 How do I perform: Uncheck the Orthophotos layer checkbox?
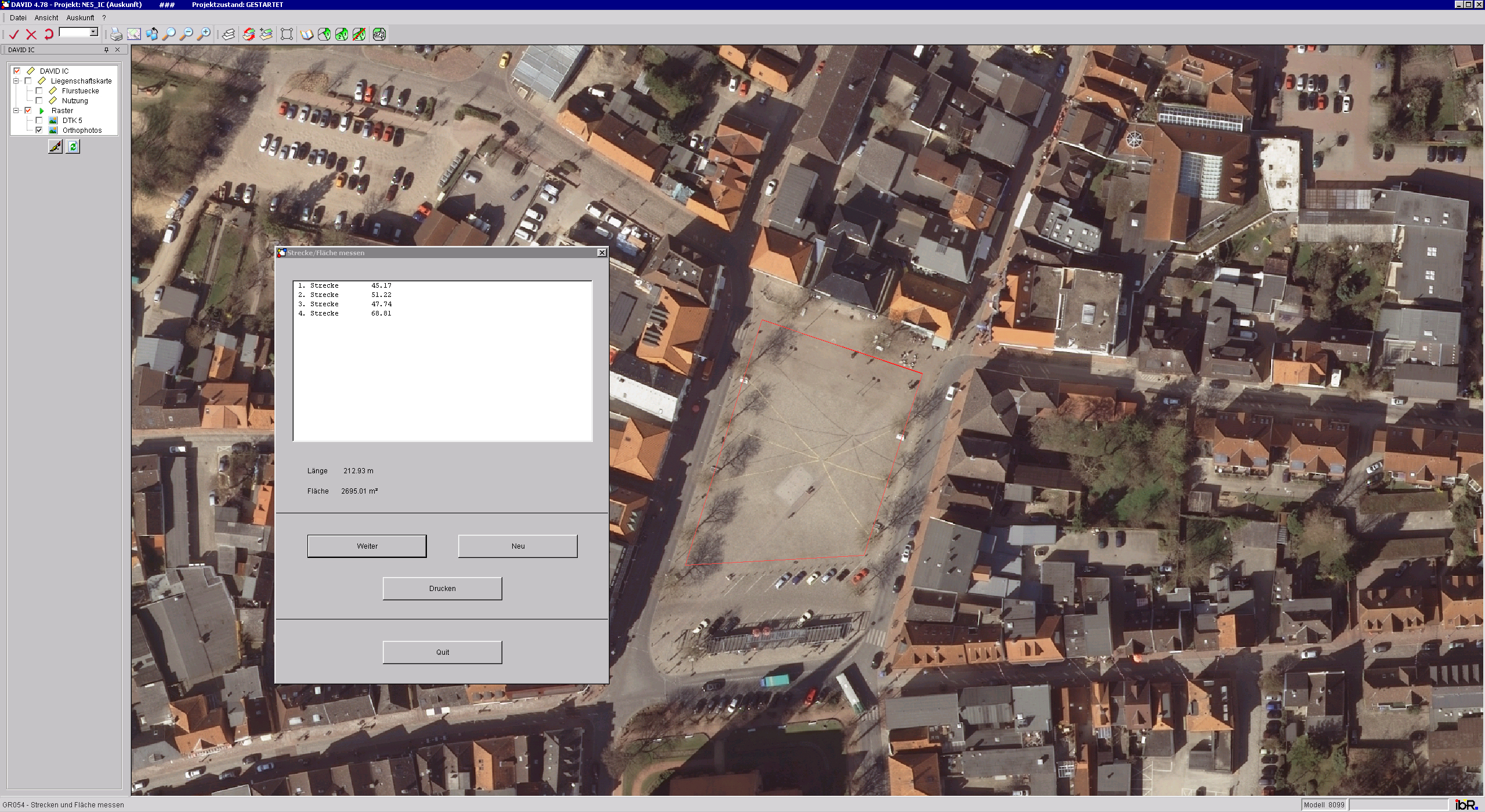[x=39, y=130]
